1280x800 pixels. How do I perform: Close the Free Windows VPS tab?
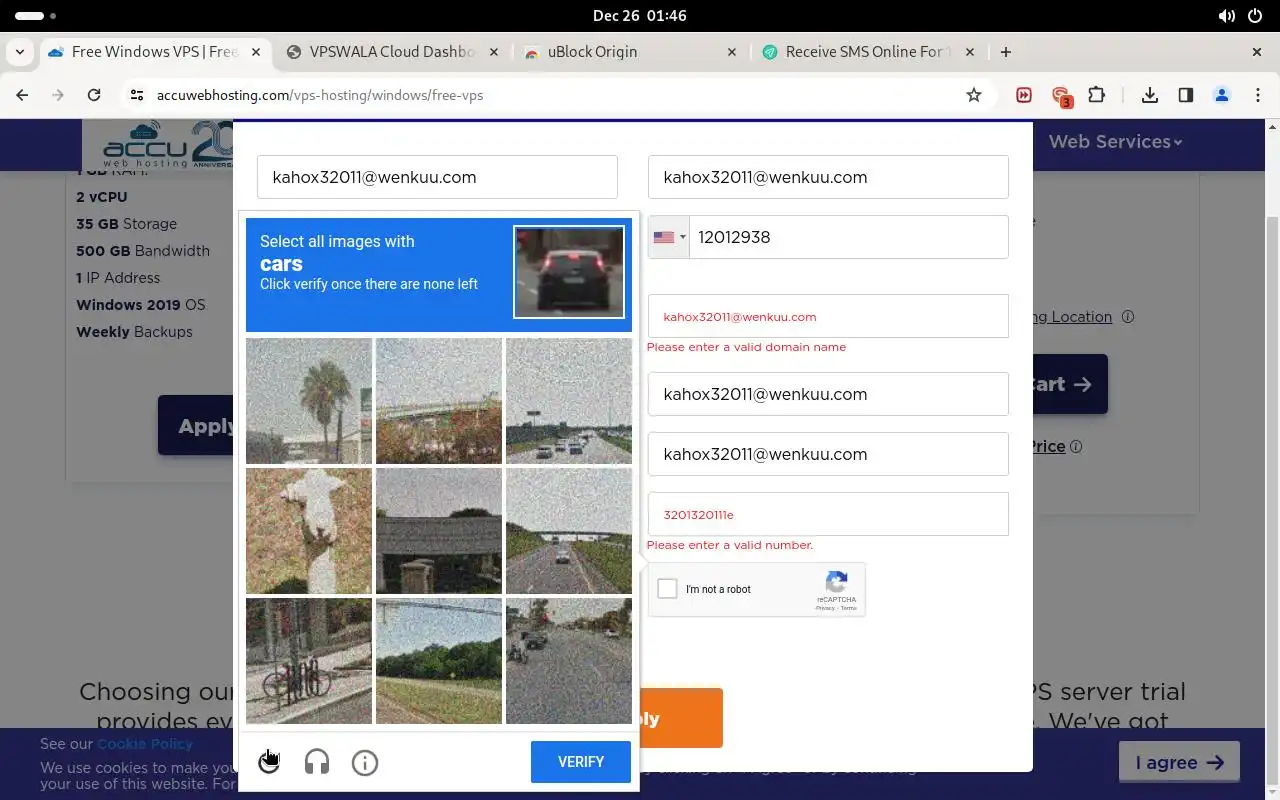(256, 52)
